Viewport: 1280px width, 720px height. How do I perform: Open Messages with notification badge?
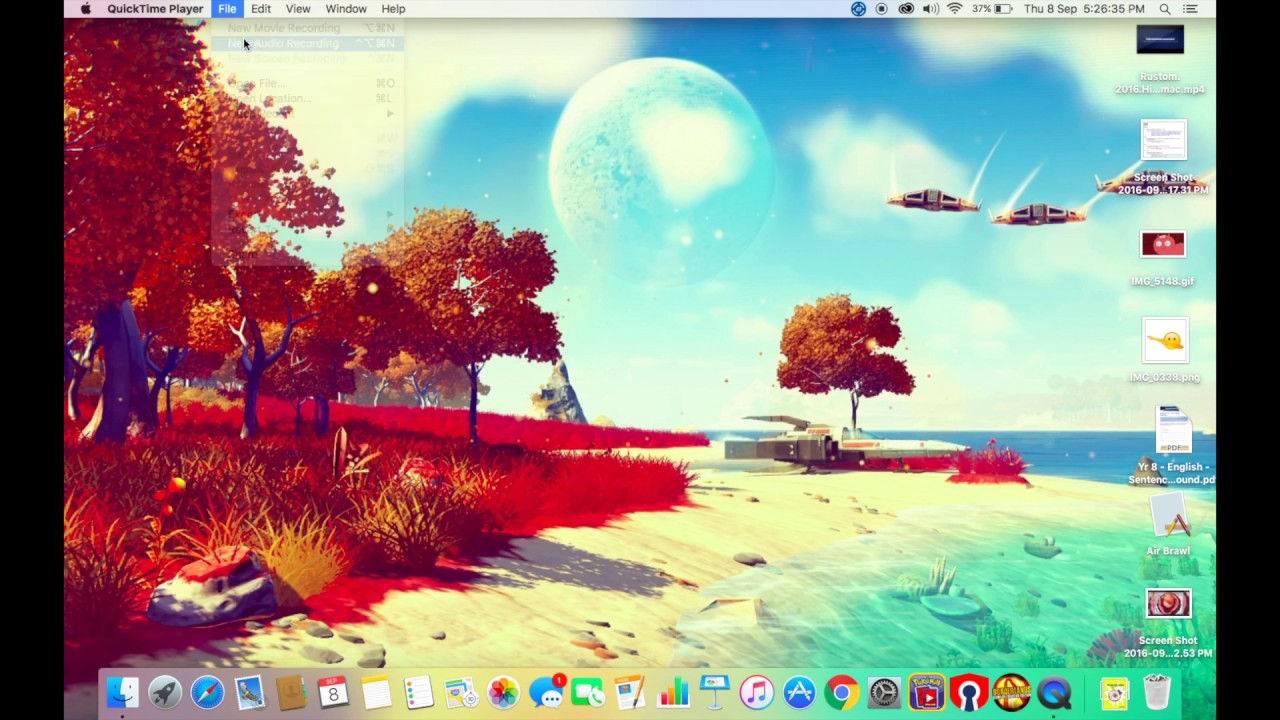tap(546, 692)
